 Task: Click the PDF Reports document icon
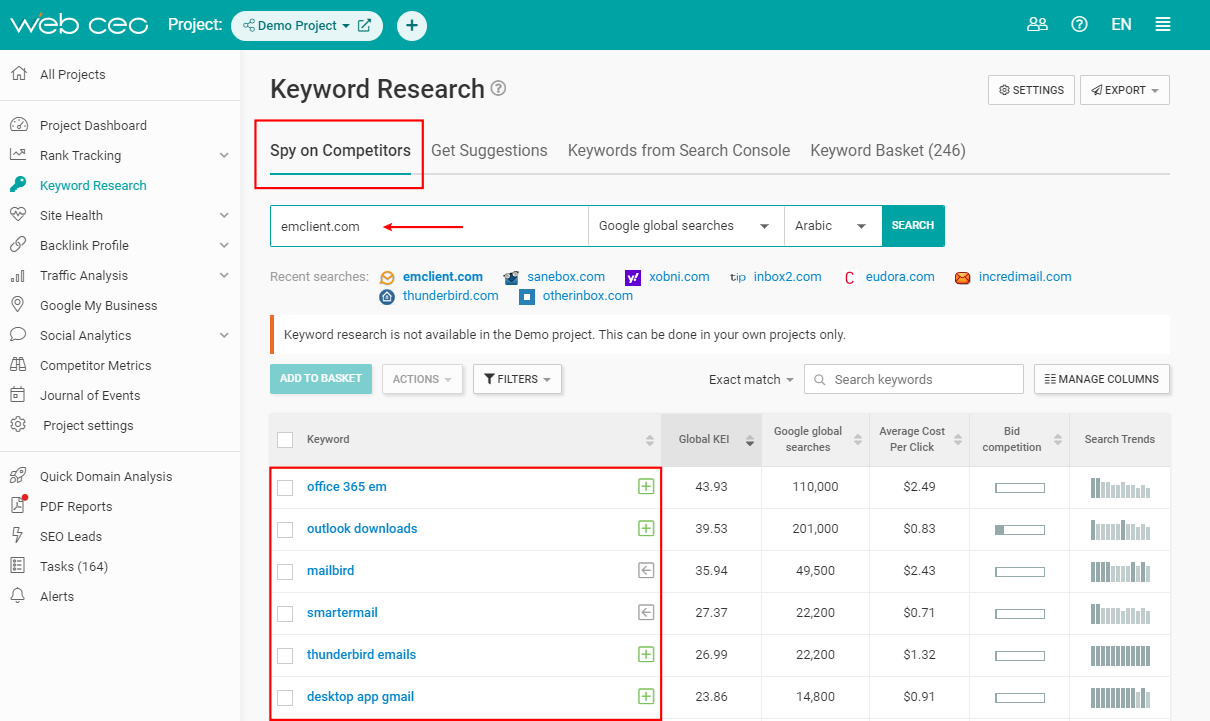click(x=18, y=506)
